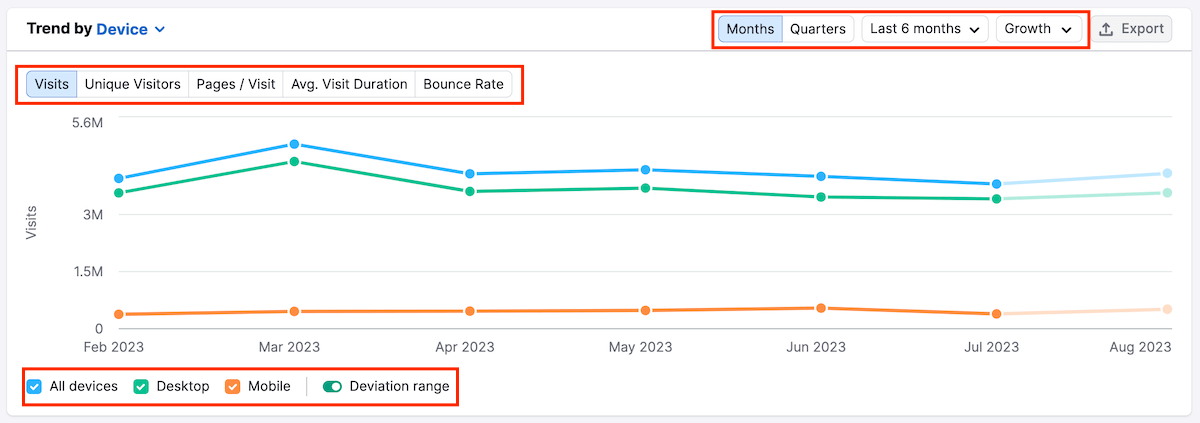Viewport: 1200px width, 423px height.
Task: Uncheck the All devices checkbox
Action: coord(34,386)
